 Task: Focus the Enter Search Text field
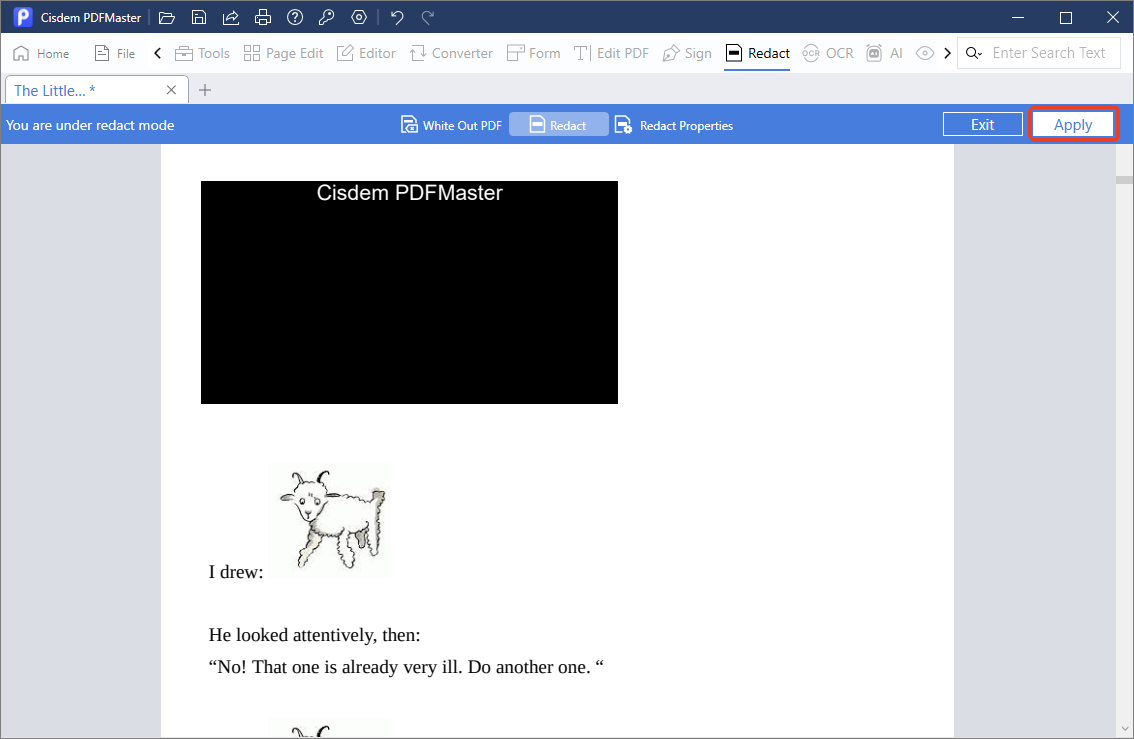[1049, 54]
